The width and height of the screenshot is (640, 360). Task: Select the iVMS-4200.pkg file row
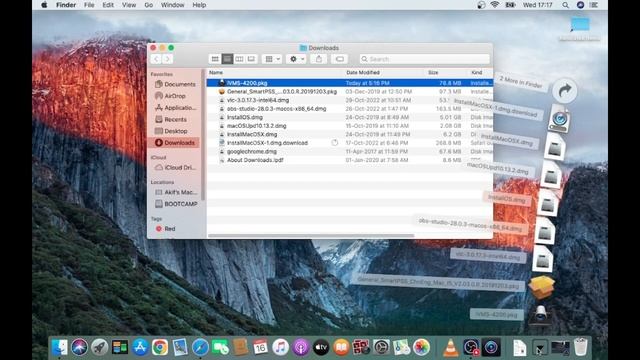(350, 83)
